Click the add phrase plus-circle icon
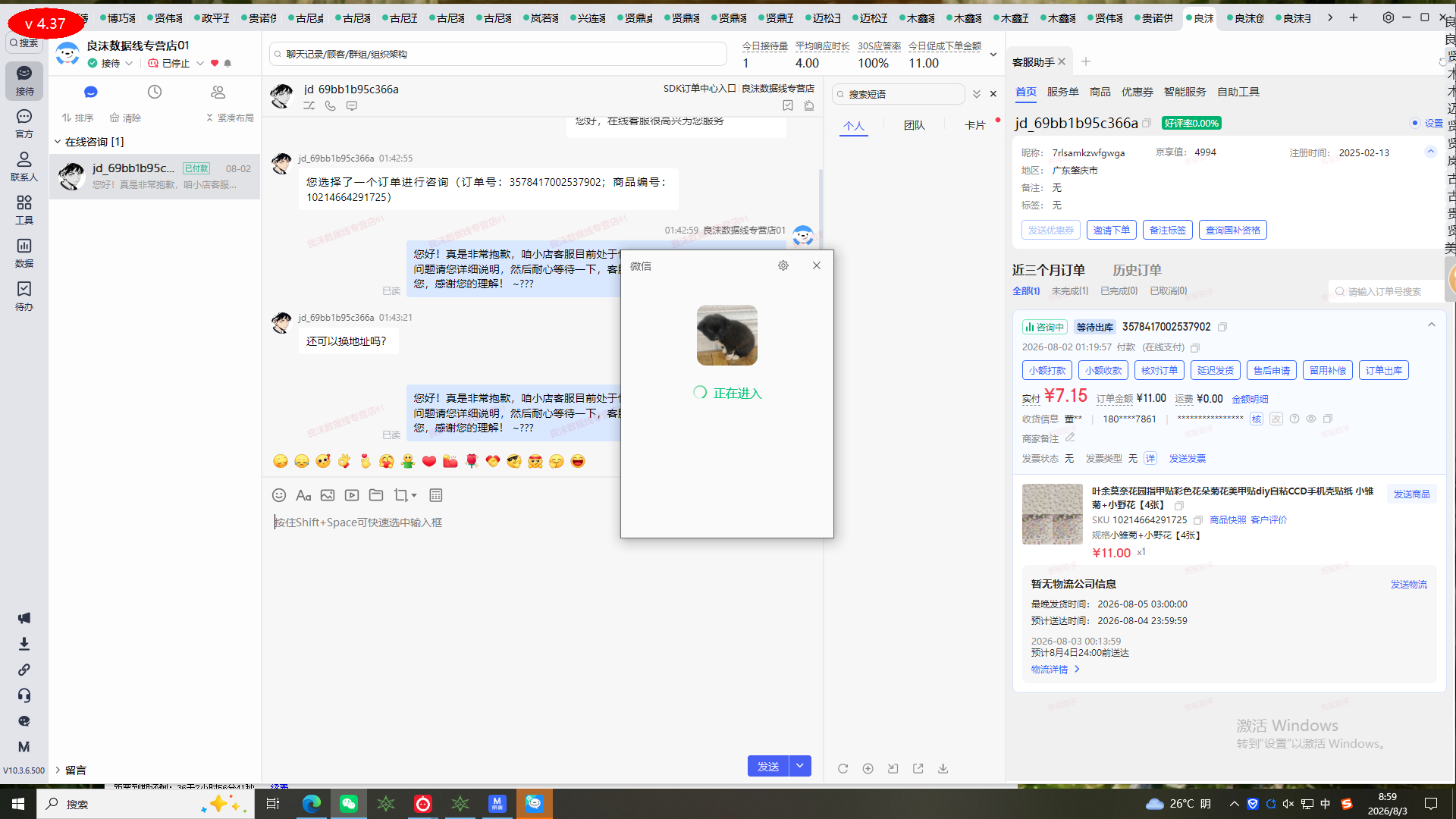Viewport: 1456px width, 819px height. 868,768
